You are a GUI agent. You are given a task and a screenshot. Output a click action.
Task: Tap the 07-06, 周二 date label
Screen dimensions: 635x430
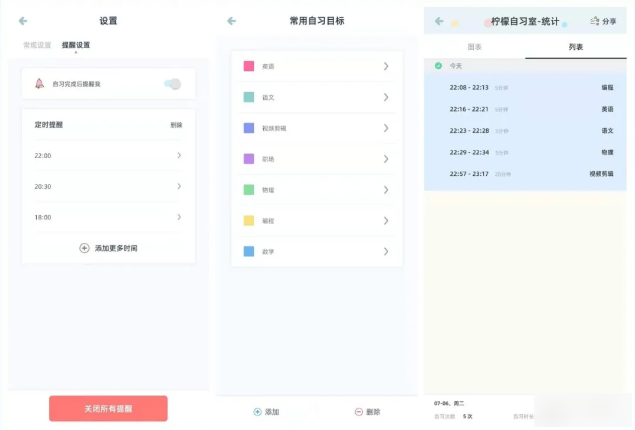449,403
